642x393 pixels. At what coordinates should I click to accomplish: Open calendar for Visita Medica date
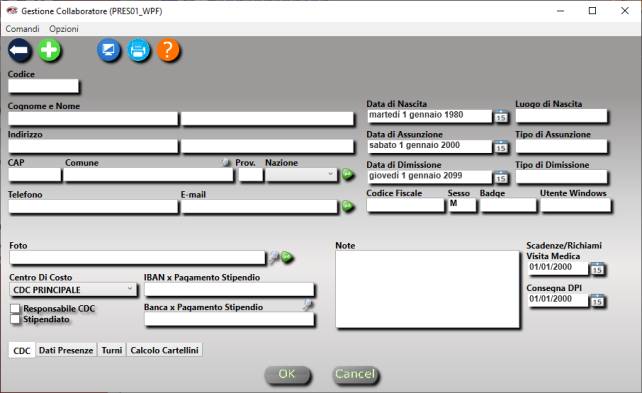click(x=597, y=269)
